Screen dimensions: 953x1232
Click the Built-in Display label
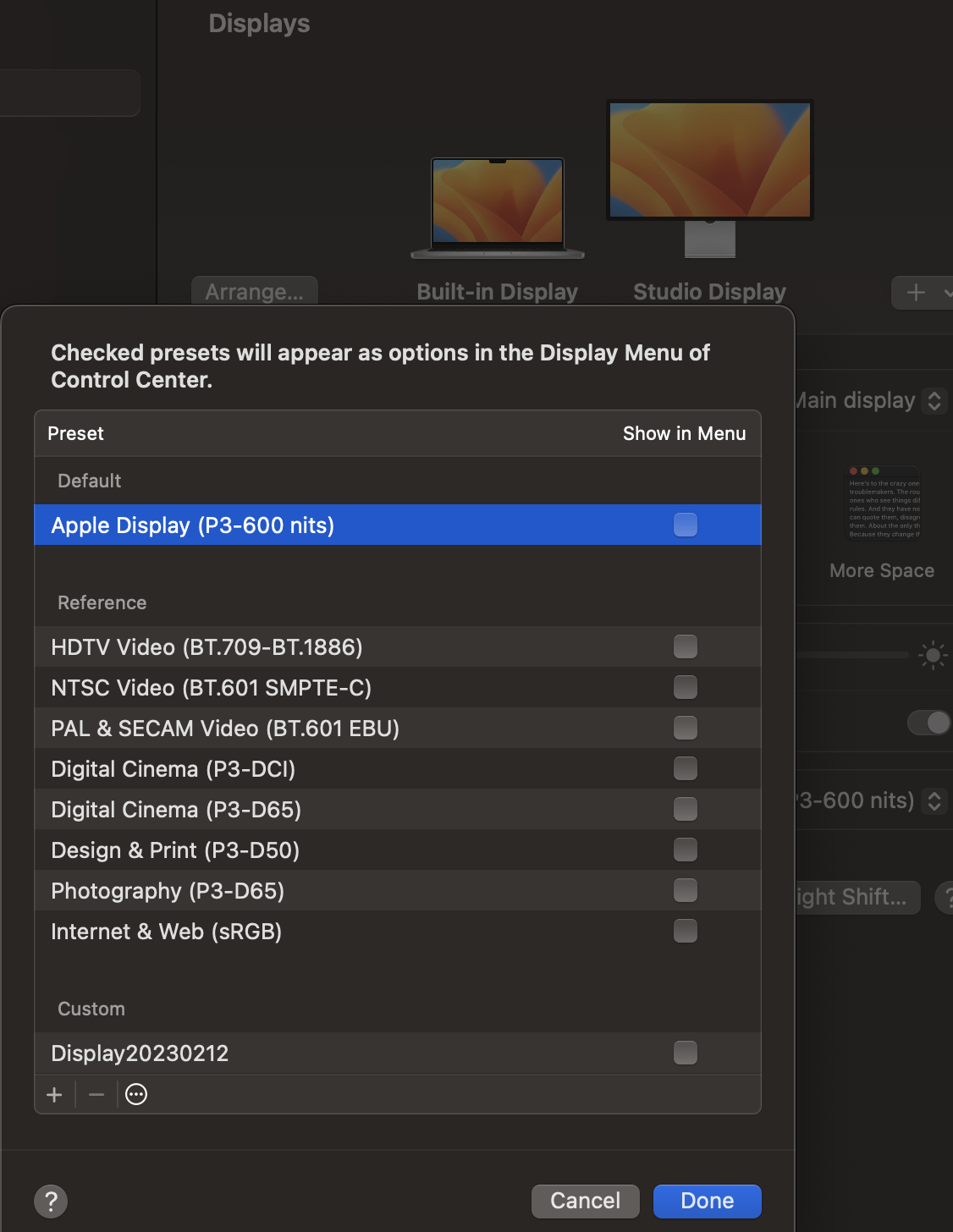(498, 292)
